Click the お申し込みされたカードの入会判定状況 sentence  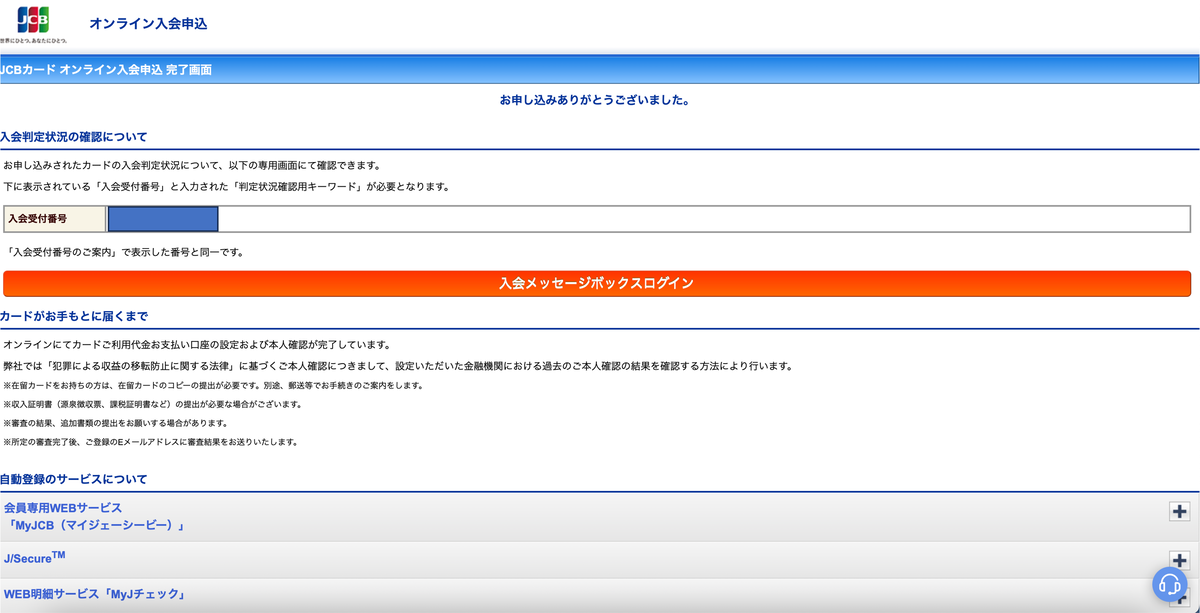[192, 165]
